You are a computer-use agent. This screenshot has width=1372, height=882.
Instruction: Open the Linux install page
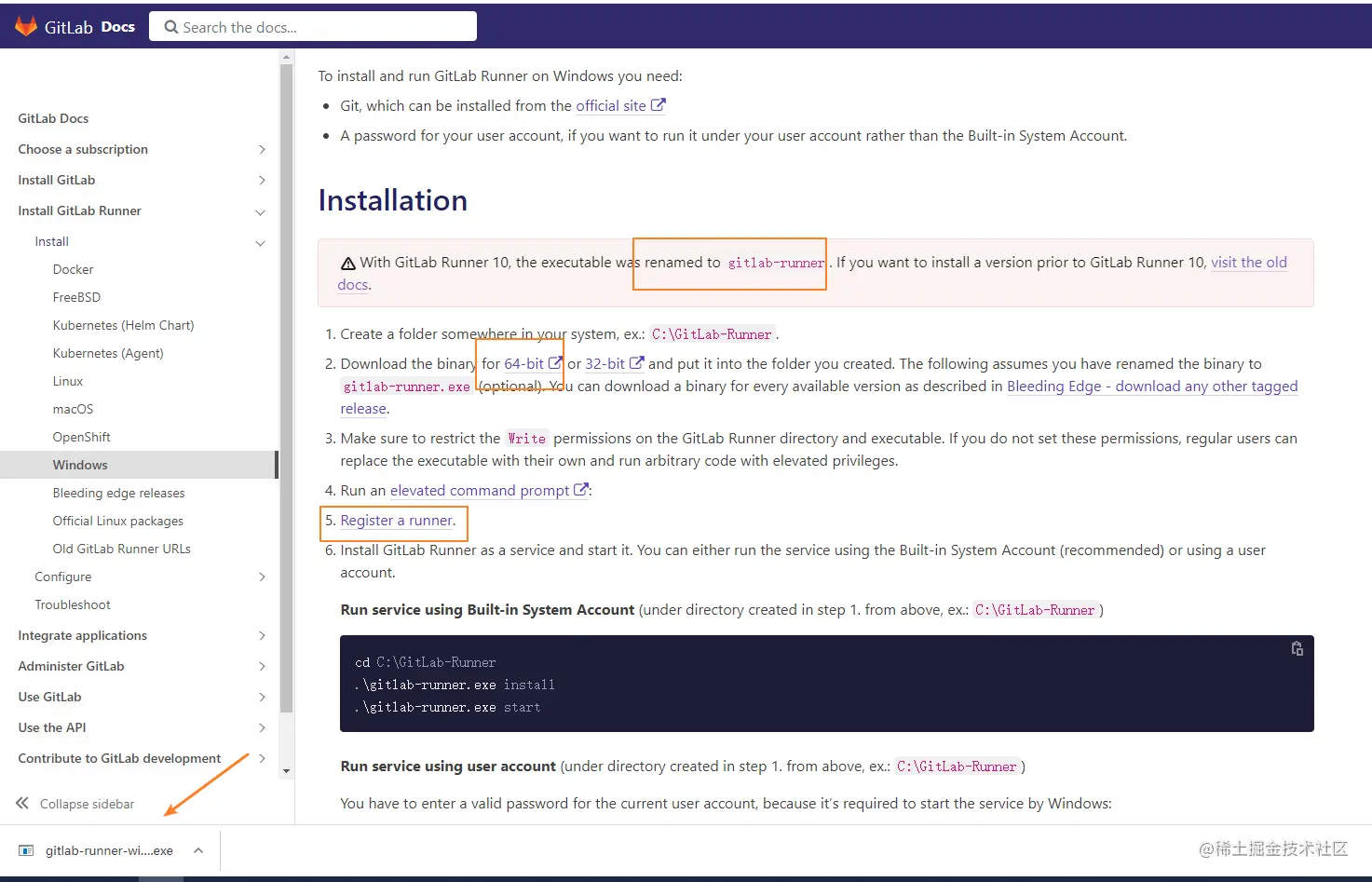point(68,381)
